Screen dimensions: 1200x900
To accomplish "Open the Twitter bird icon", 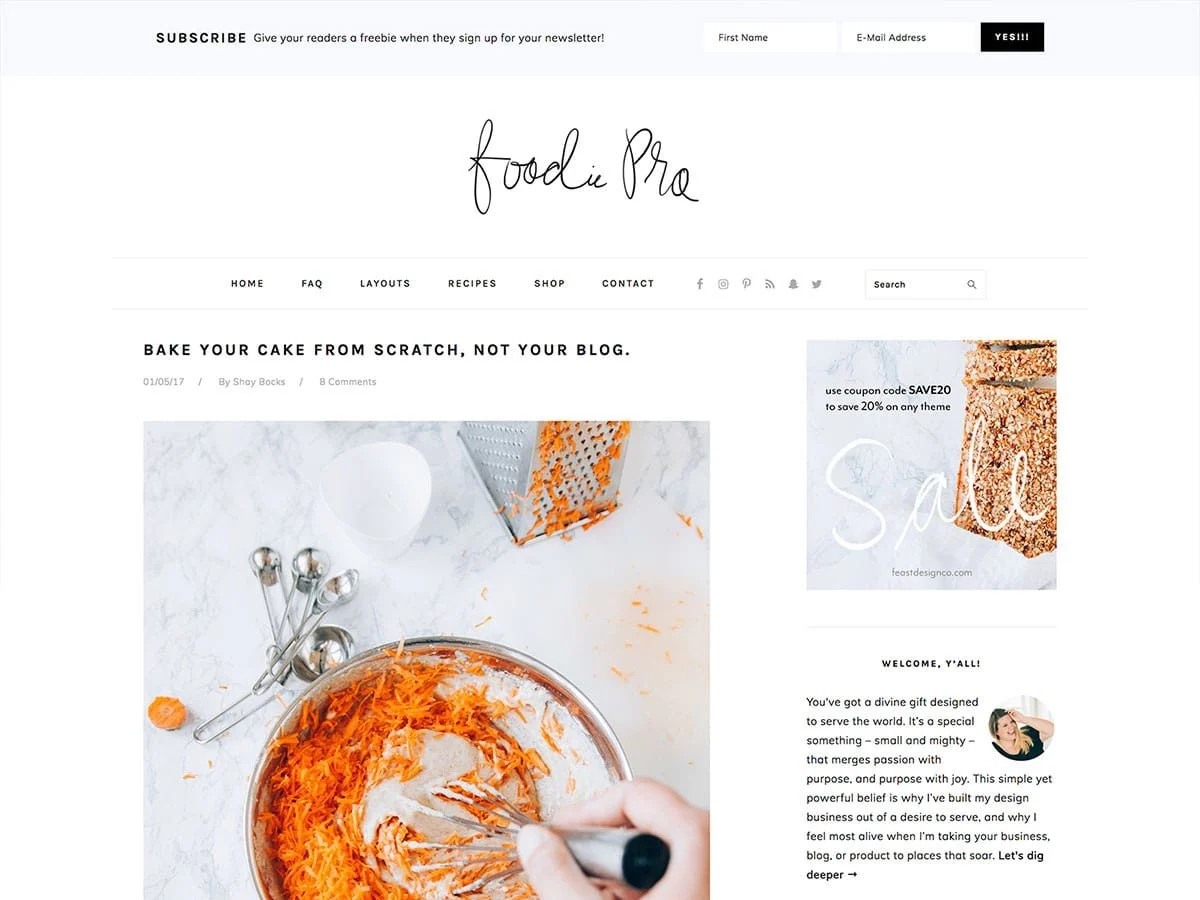I will tap(816, 284).
